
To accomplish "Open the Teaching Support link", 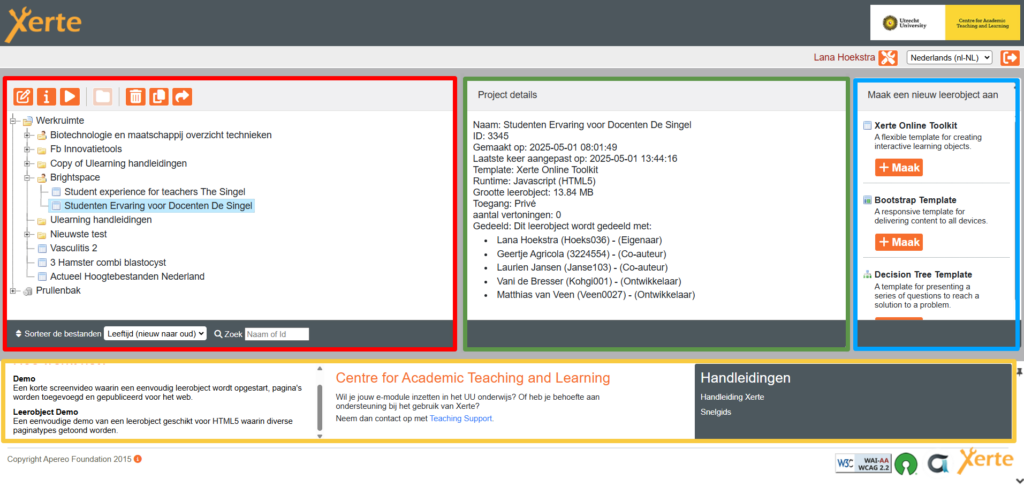I will click(x=461, y=418).
